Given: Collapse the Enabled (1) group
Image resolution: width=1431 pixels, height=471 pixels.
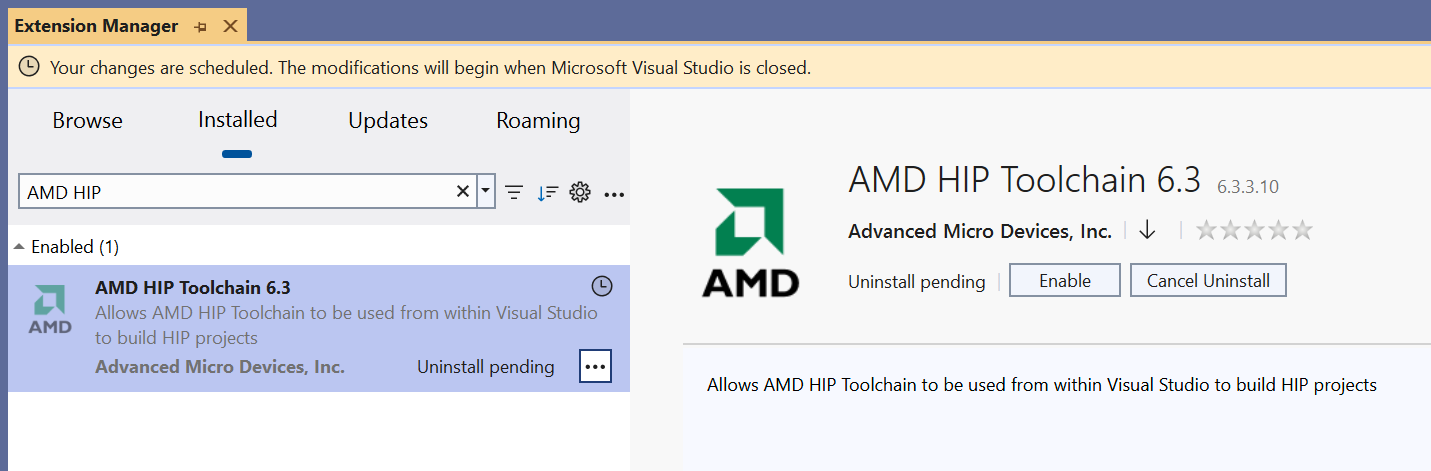Looking at the screenshot, I should coord(20,247).
